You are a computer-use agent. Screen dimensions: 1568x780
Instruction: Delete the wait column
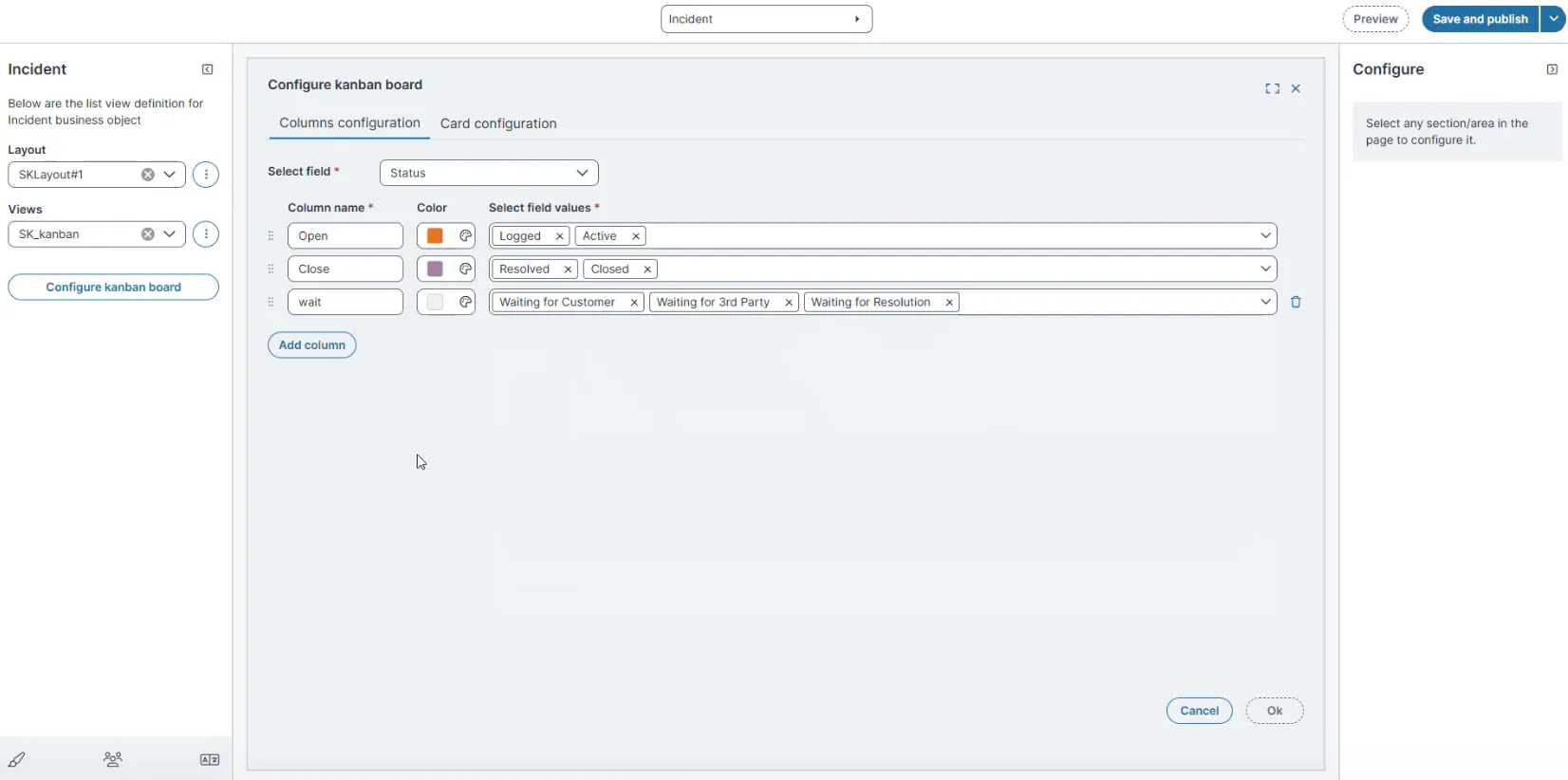click(1296, 302)
